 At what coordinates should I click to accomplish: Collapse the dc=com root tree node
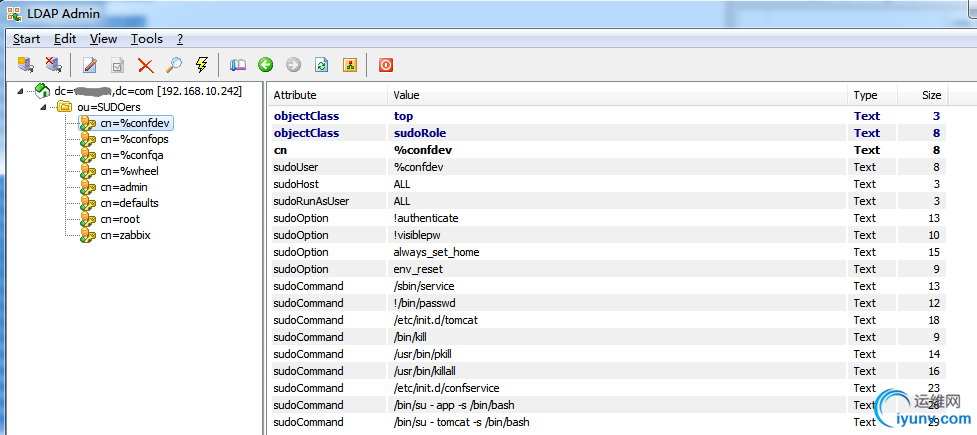[x=21, y=92]
